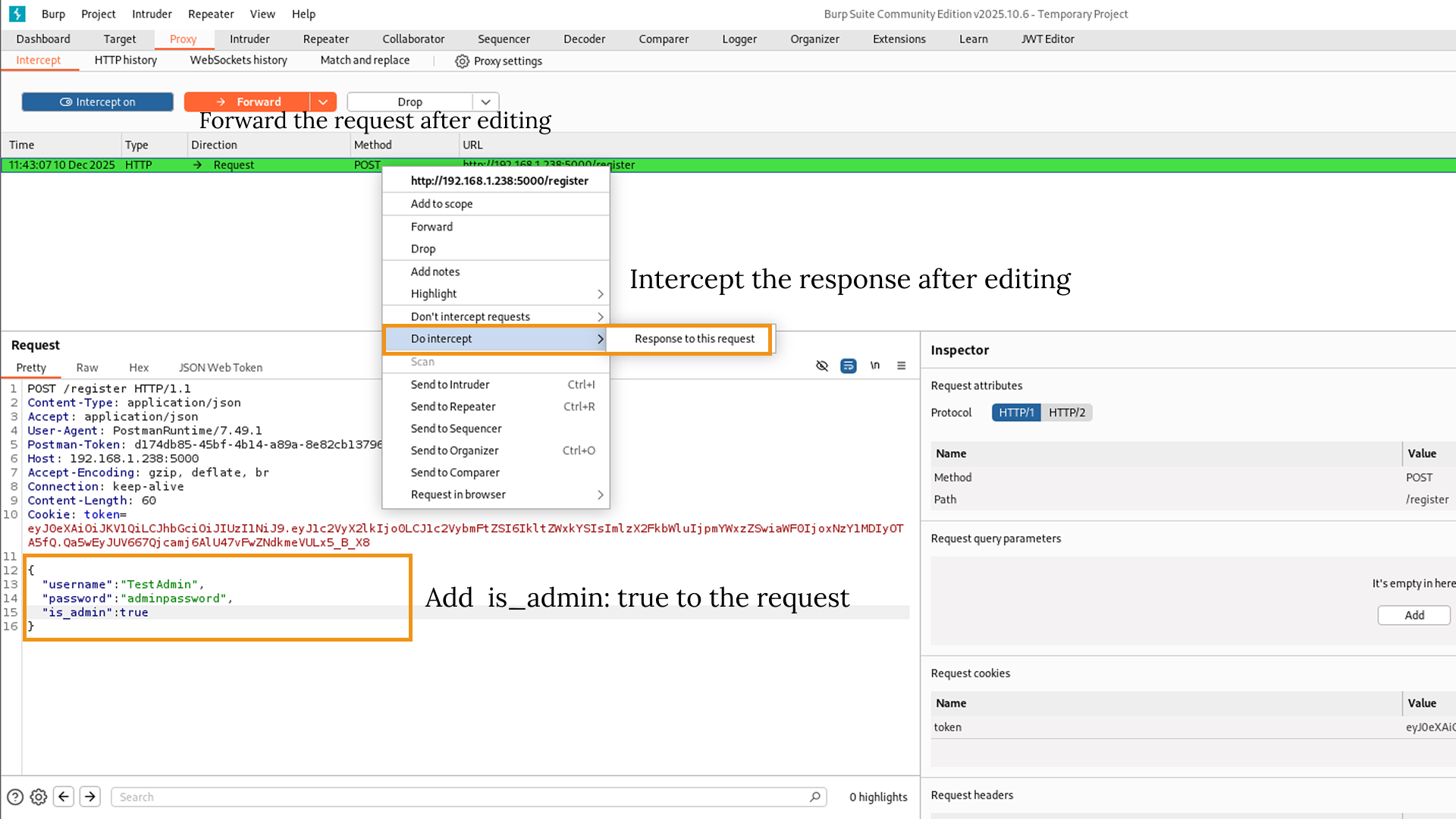Click the next search match arrow icon

tap(89, 796)
